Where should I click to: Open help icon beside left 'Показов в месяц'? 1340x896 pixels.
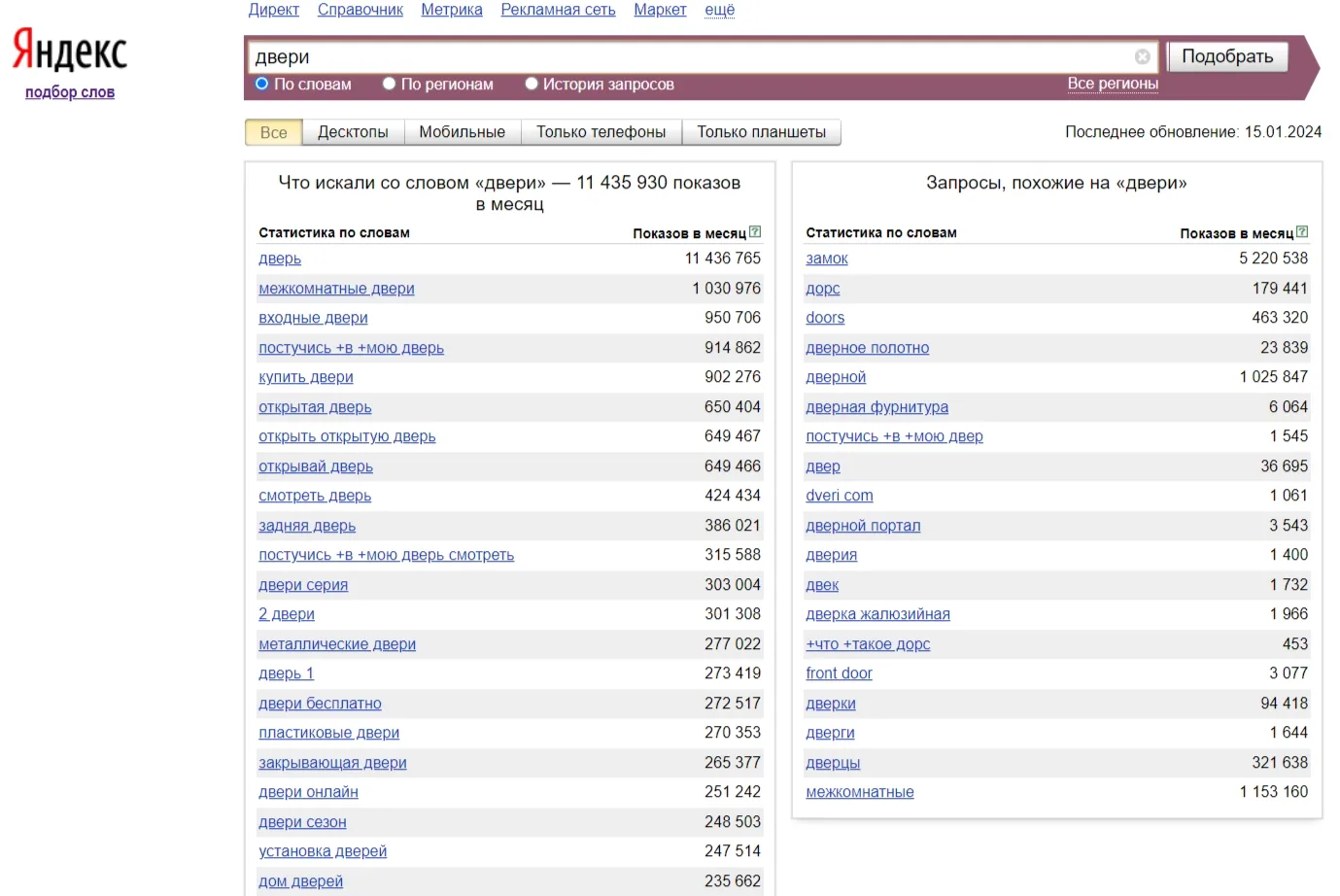(x=755, y=232)
